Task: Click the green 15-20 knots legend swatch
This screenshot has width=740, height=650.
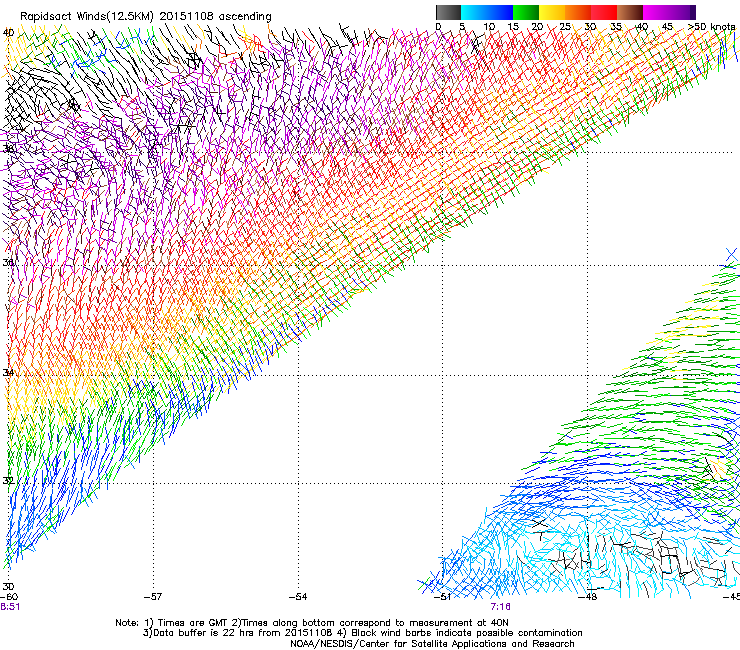Action: 526,12
